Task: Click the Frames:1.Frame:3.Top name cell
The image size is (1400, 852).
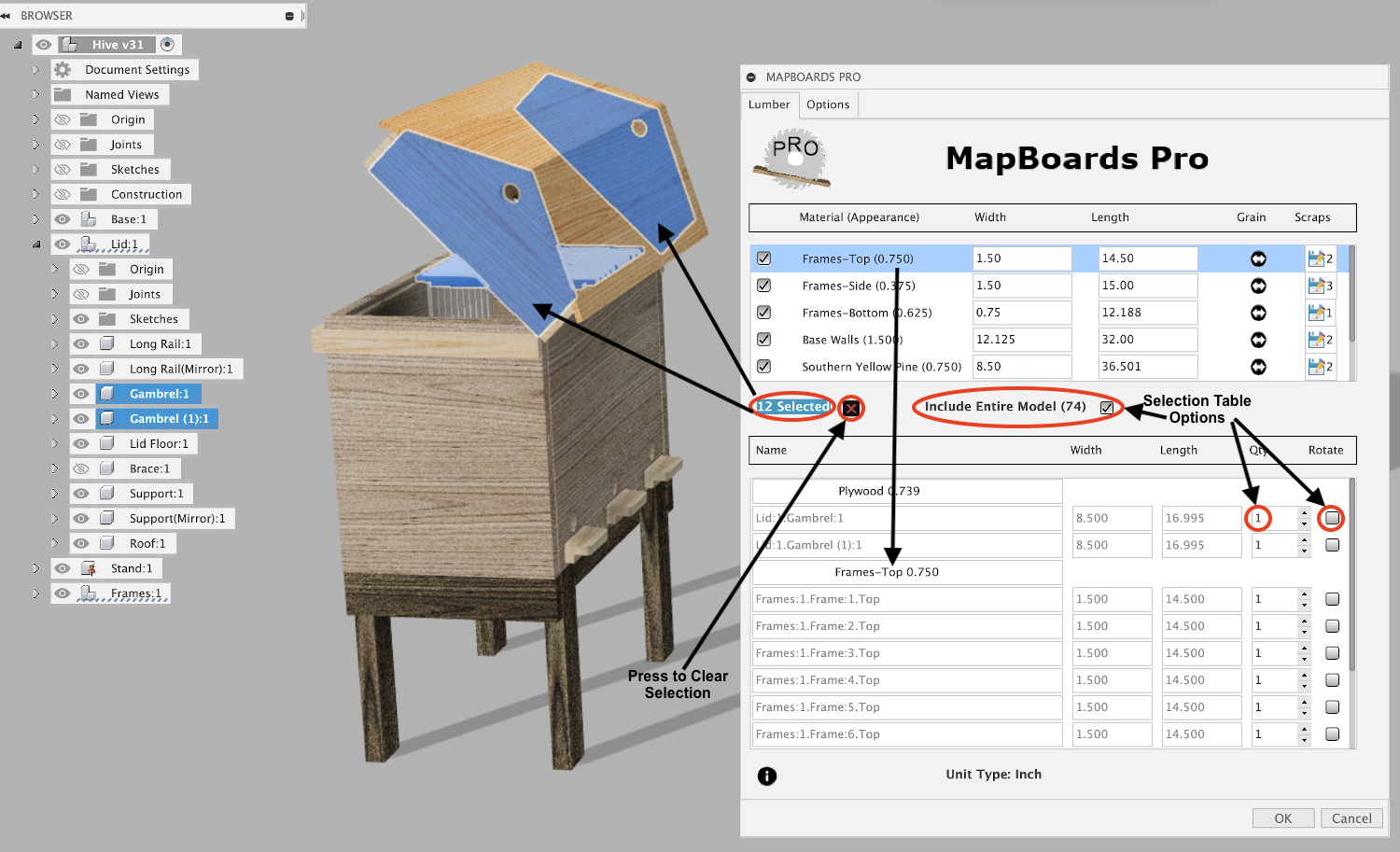Action: (907, 653)
